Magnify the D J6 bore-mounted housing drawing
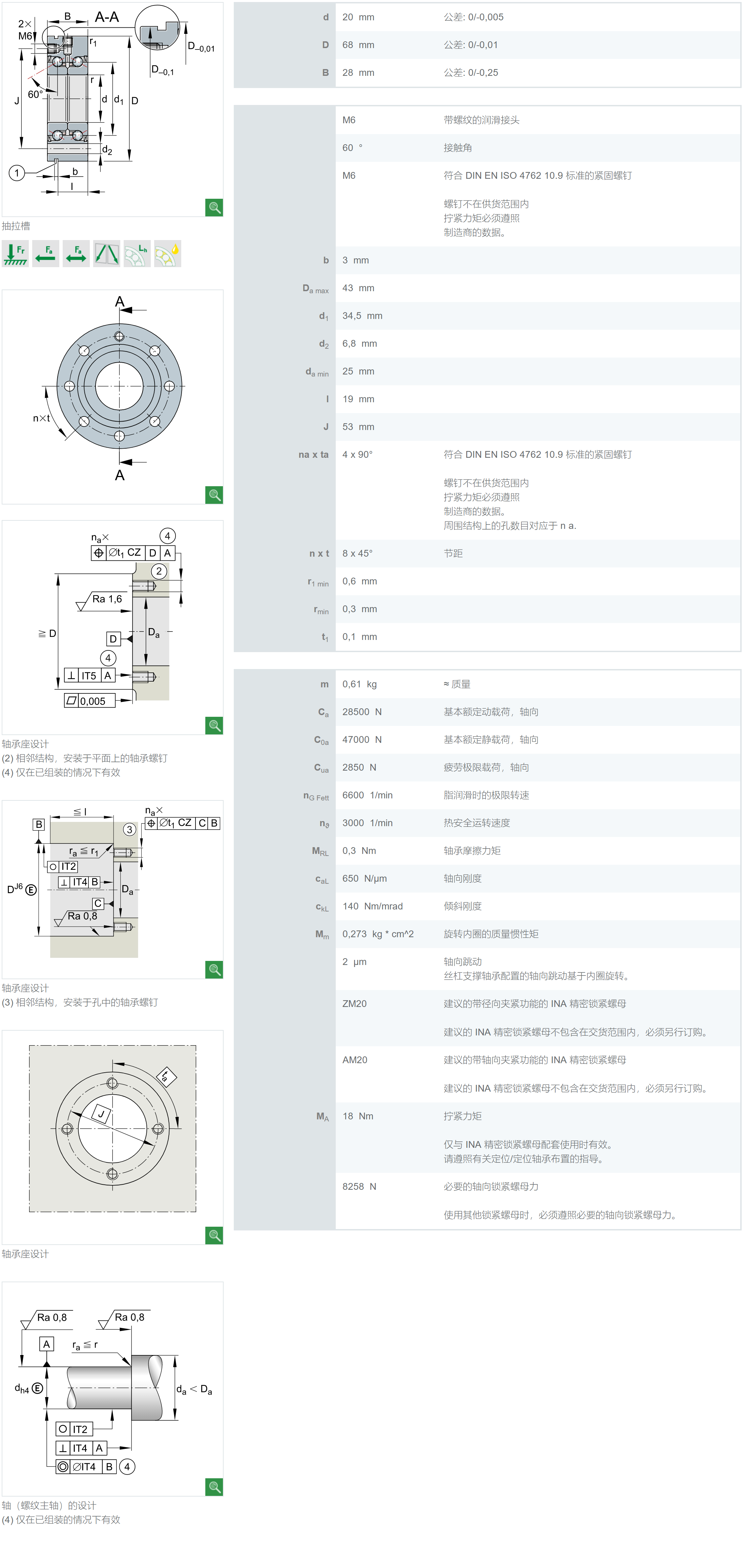Screen dimensions: 744x1568 tap(214, 969)
